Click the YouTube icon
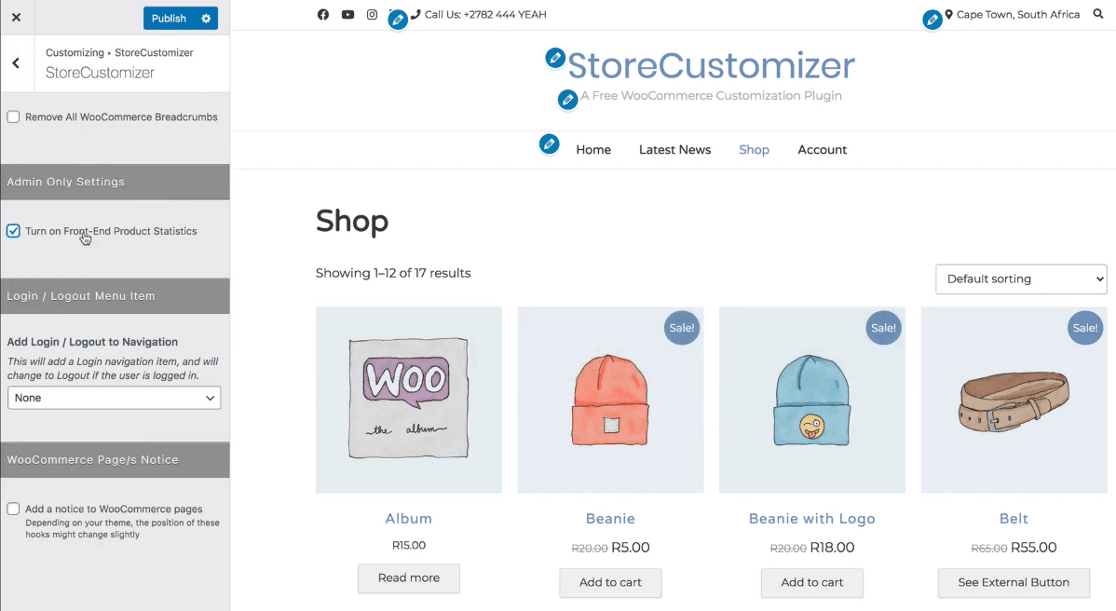This screenshot has height=611, width=1116. [346, 14]
